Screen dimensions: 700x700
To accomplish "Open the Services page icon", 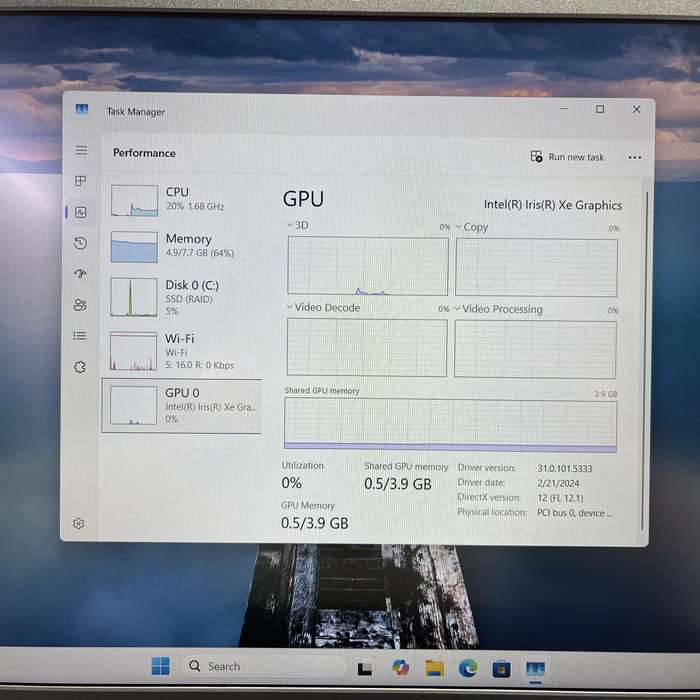I will pos(80,367).
